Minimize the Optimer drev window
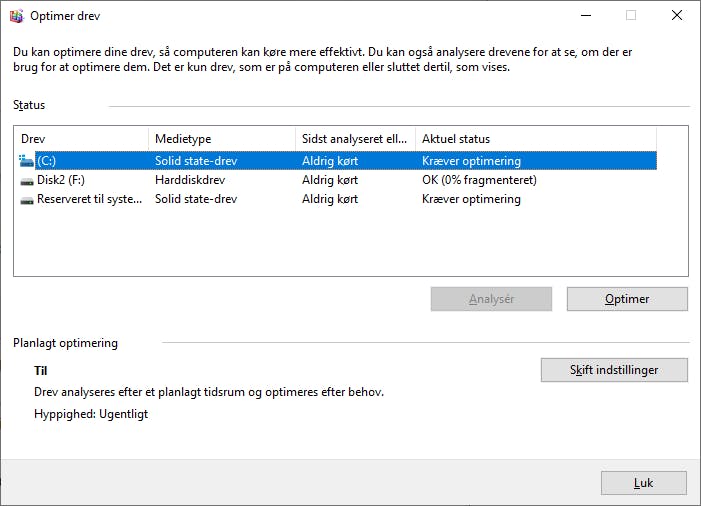701x506 pixels. pyautogui.click(x=585, y=16)
